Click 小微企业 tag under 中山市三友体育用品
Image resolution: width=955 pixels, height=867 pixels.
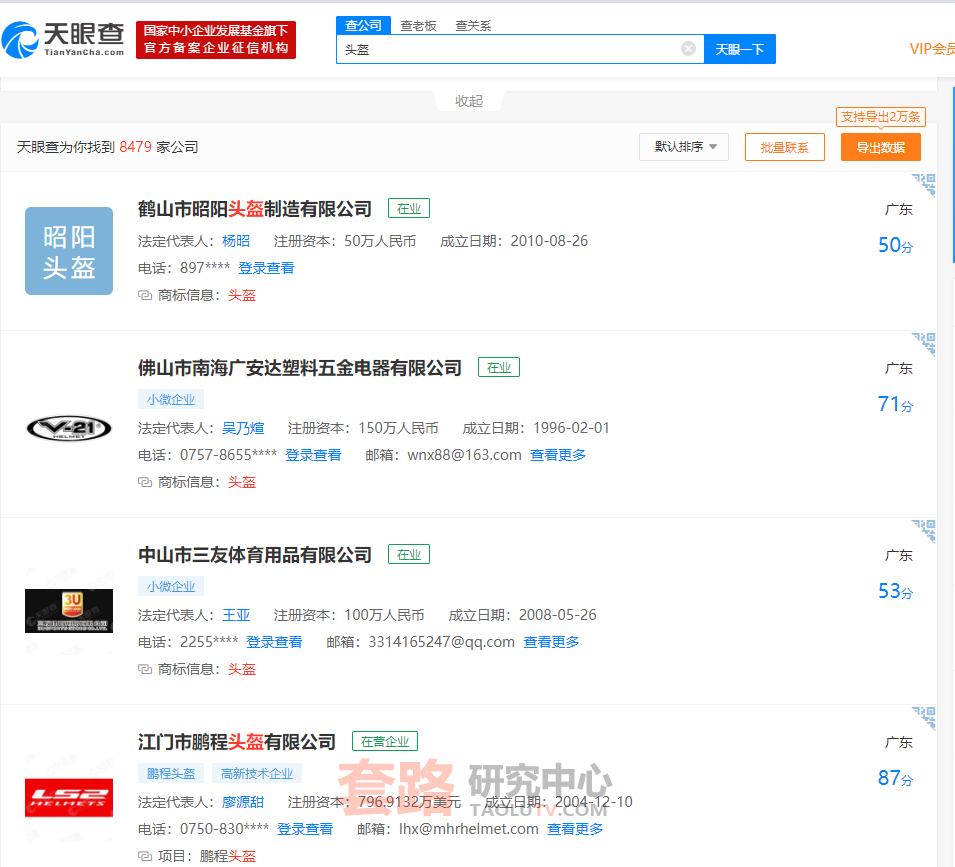[x=171, y=586]
